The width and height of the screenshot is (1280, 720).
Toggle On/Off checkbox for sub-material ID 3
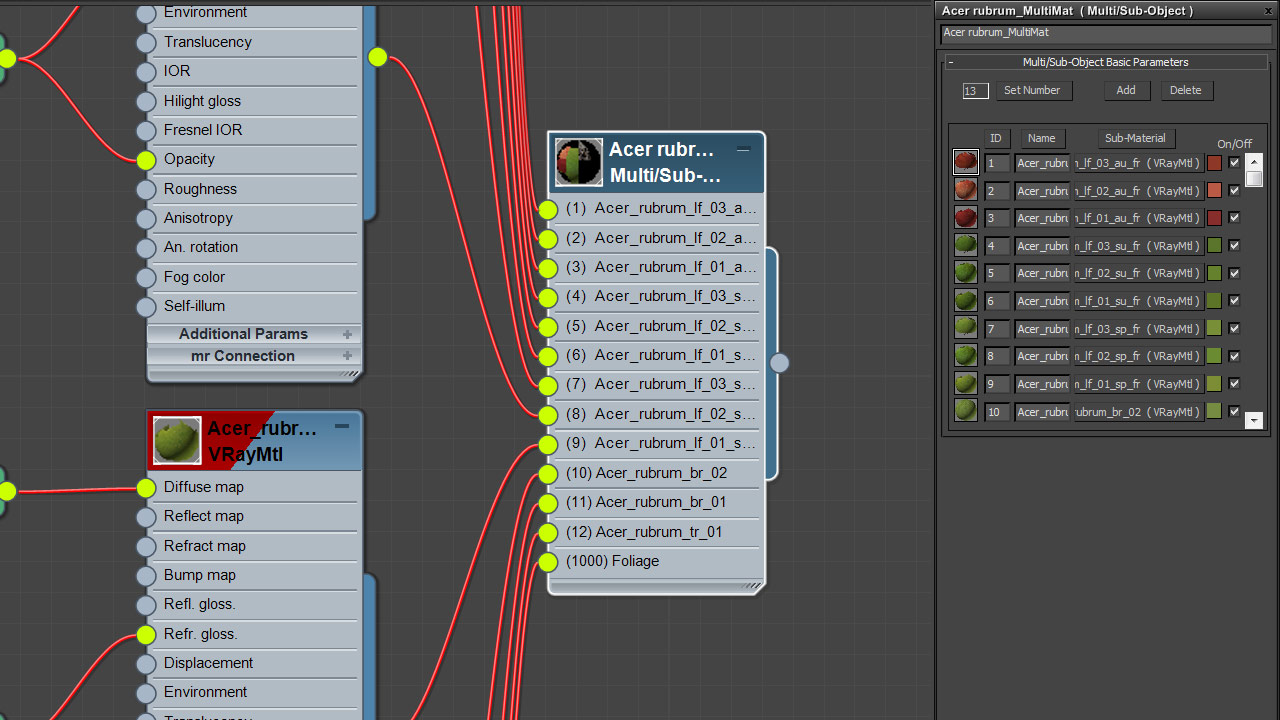[x=1234, y=217]
